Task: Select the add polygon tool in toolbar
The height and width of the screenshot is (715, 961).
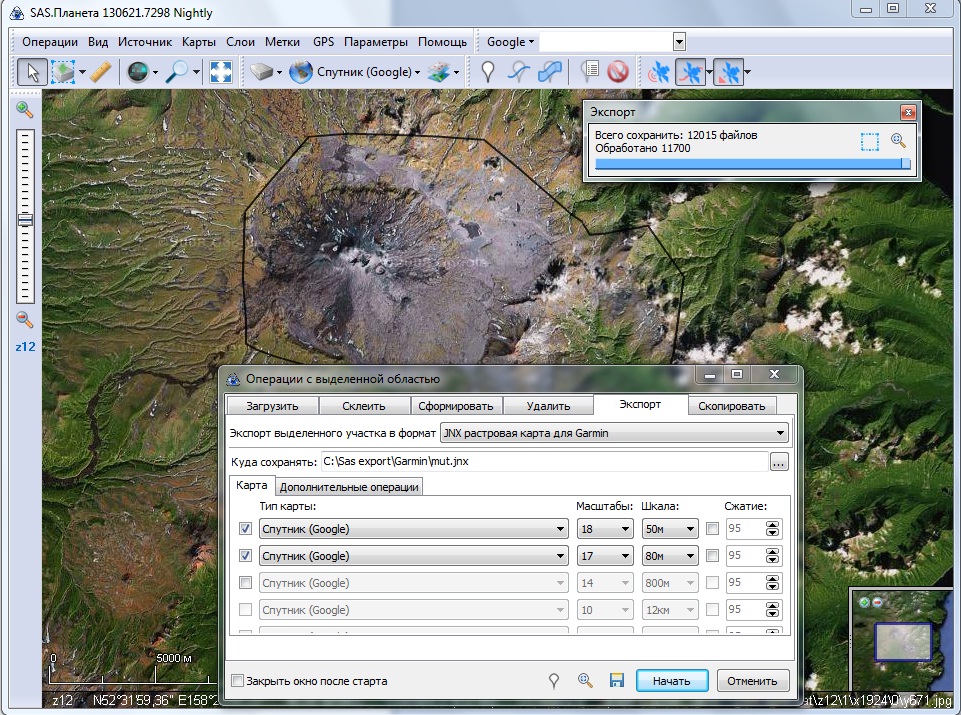Action: [x=549, y=72]
